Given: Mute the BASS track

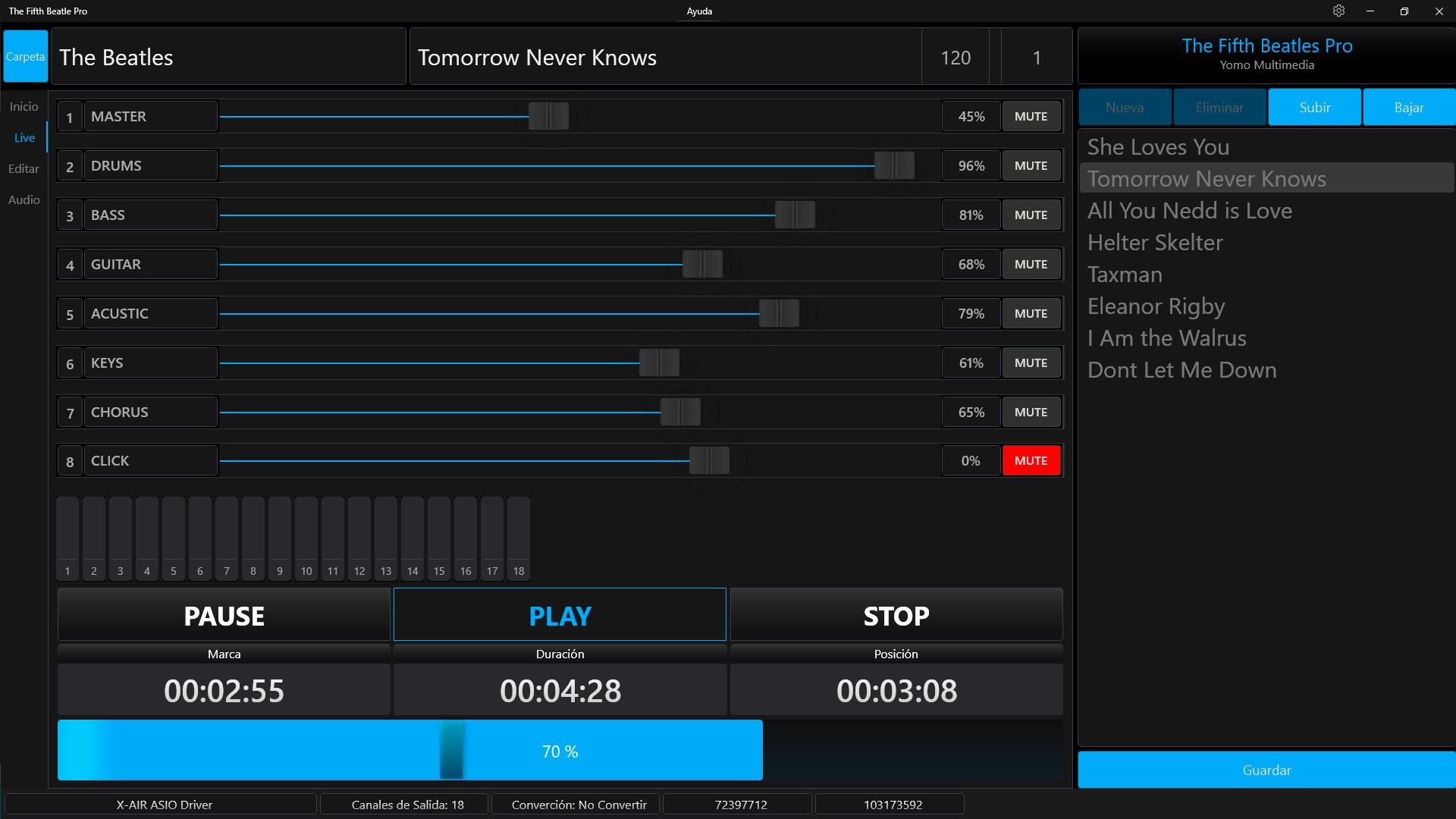Looking at the screenshot, I should [x=1031, y=215].
